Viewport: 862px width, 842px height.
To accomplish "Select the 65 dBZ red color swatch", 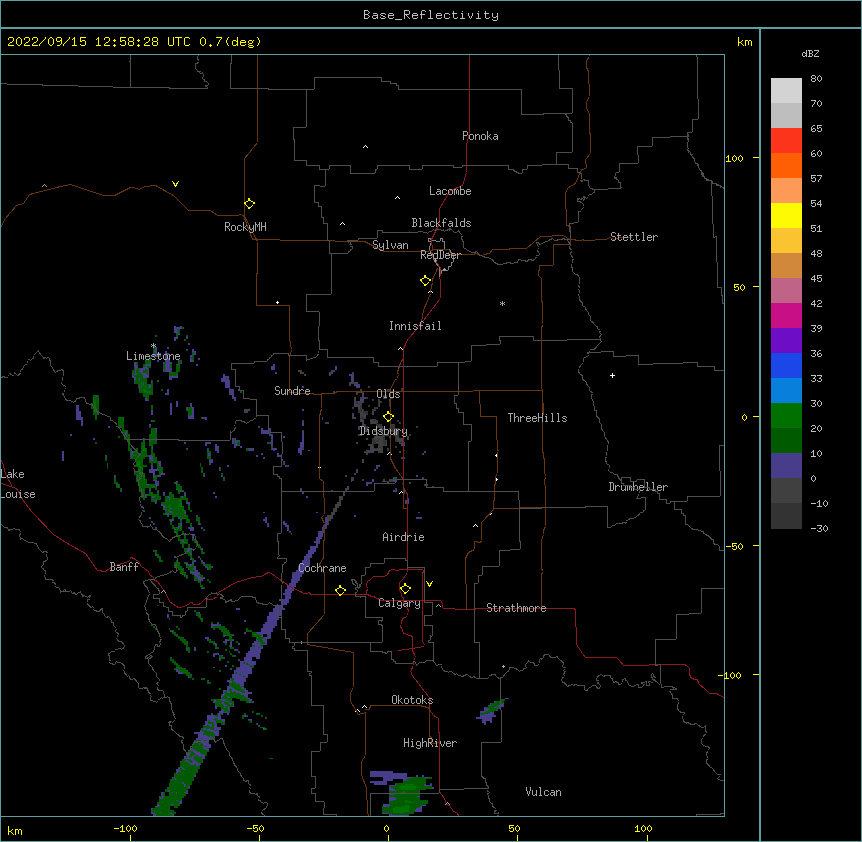I will 786,140.
